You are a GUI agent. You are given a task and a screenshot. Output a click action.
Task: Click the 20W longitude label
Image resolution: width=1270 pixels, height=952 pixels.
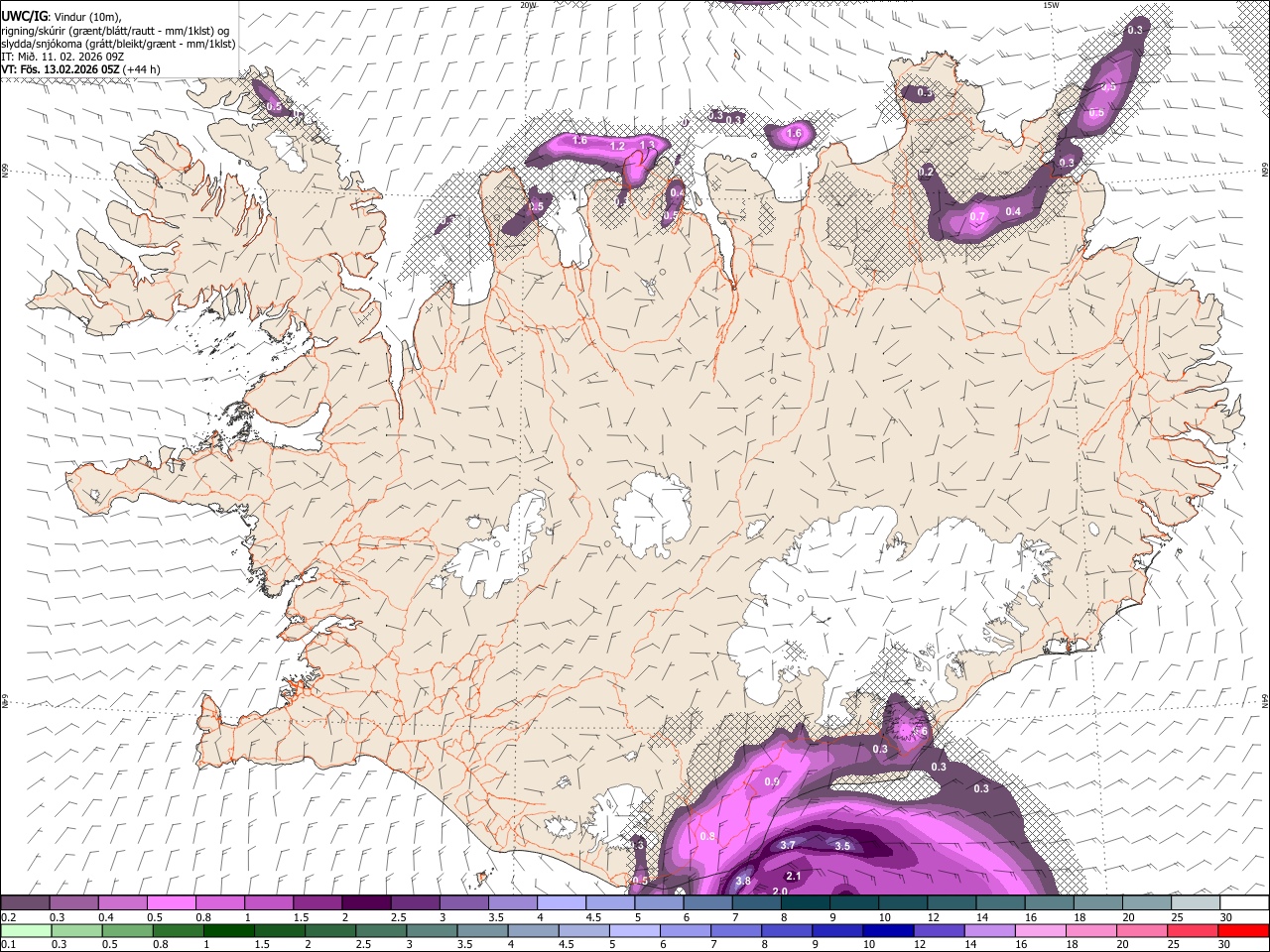528,5
